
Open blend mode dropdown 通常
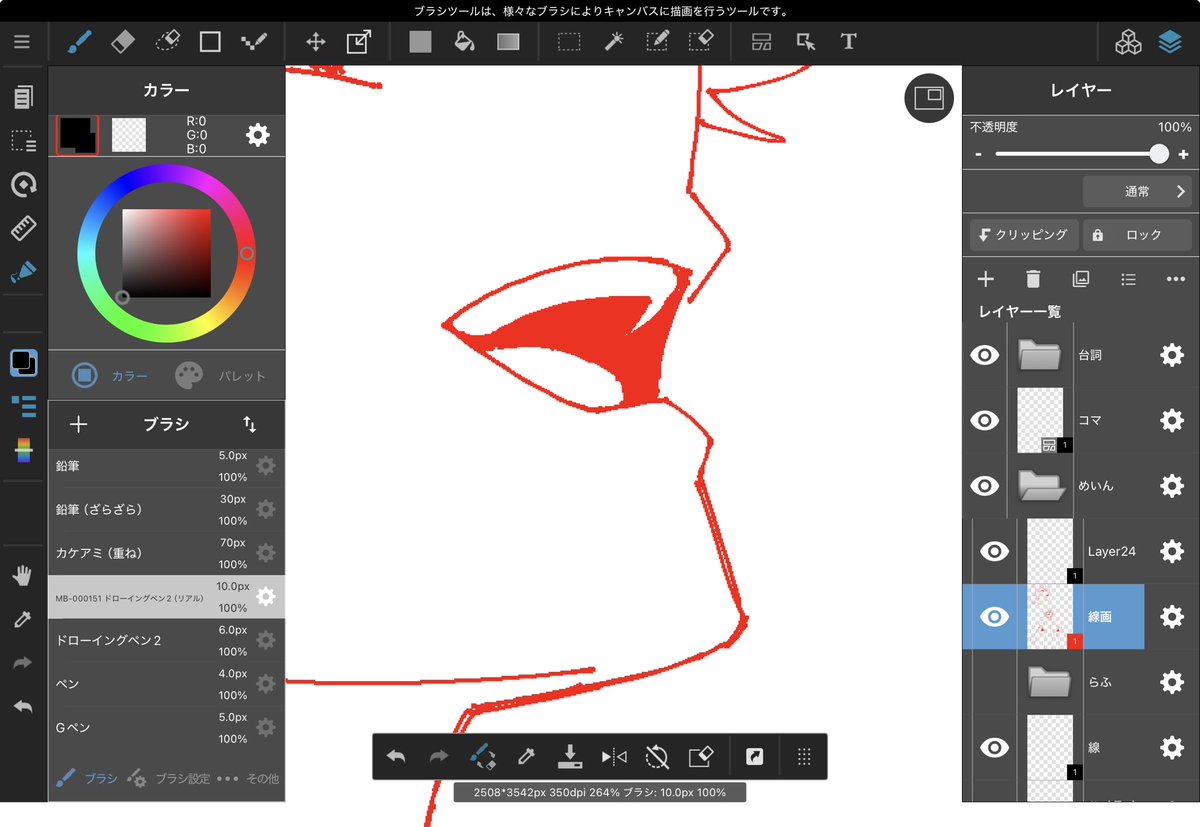coord(1137,191)
